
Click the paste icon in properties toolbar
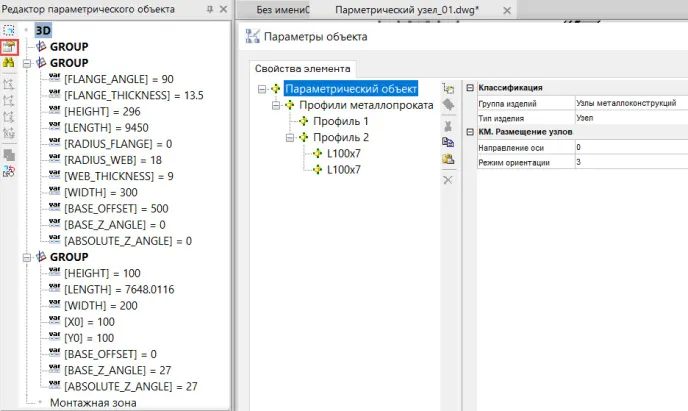tap(448, 160)
